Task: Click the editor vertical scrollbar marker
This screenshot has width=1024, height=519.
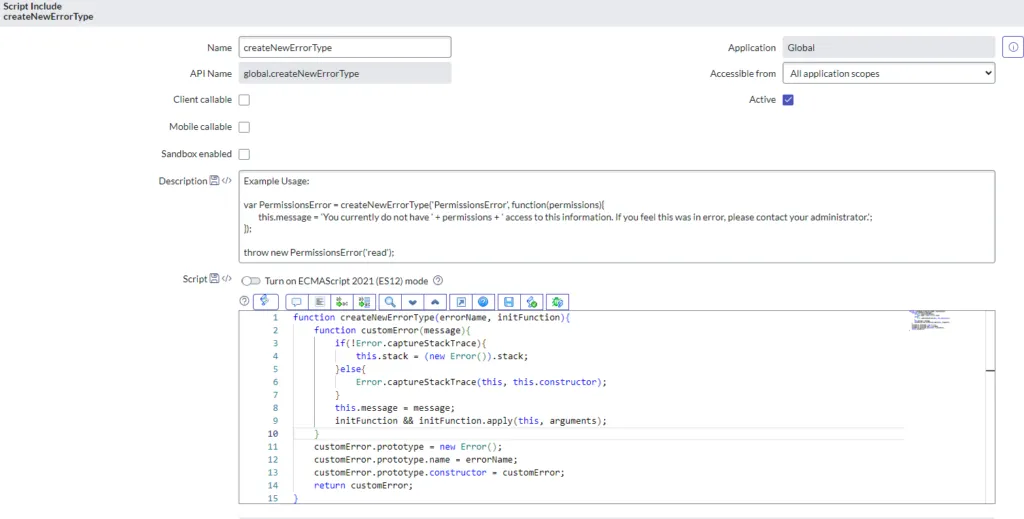Action: [990, 370]
